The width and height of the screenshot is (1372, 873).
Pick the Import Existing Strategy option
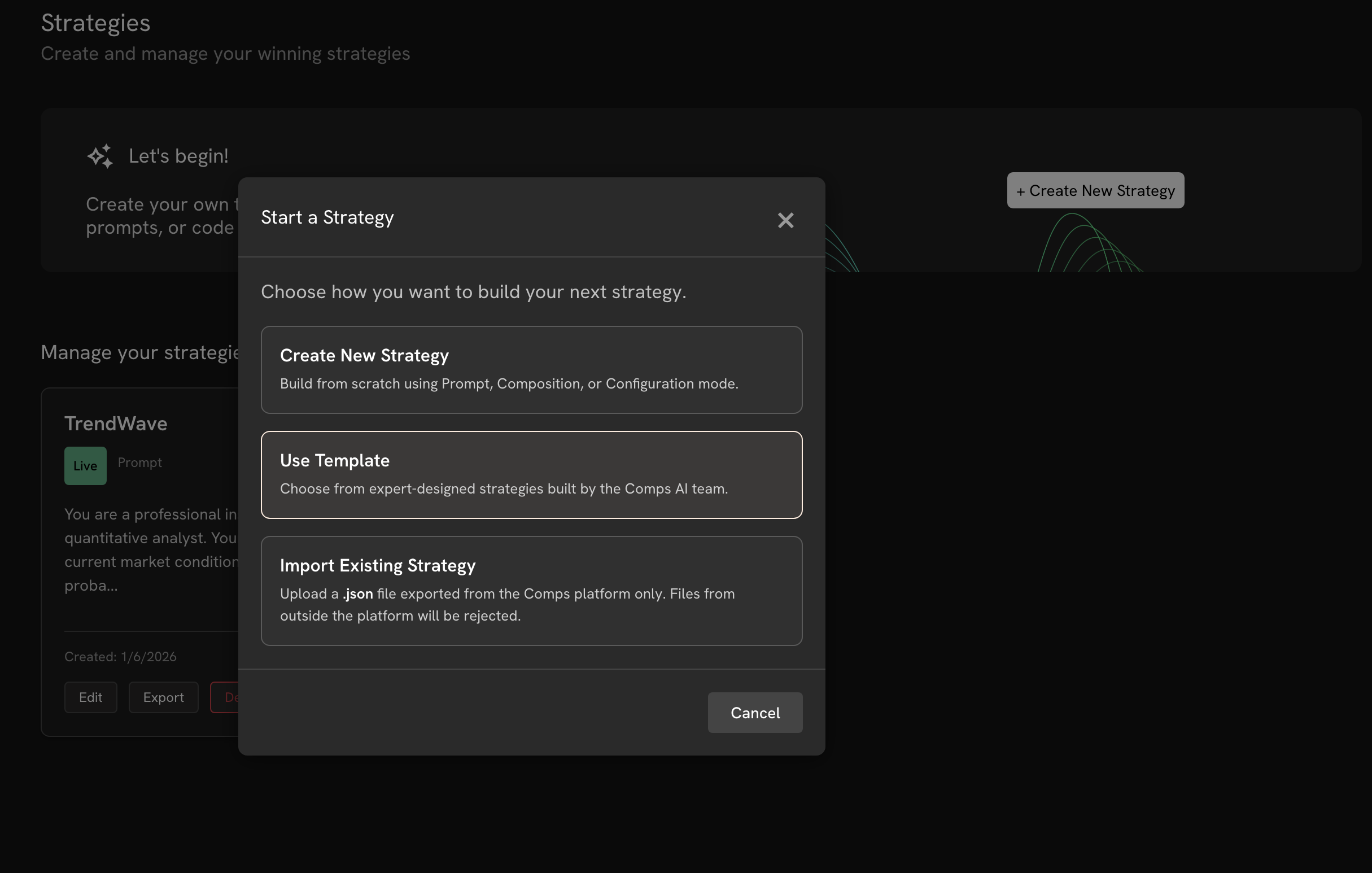[x=531, y=590]
